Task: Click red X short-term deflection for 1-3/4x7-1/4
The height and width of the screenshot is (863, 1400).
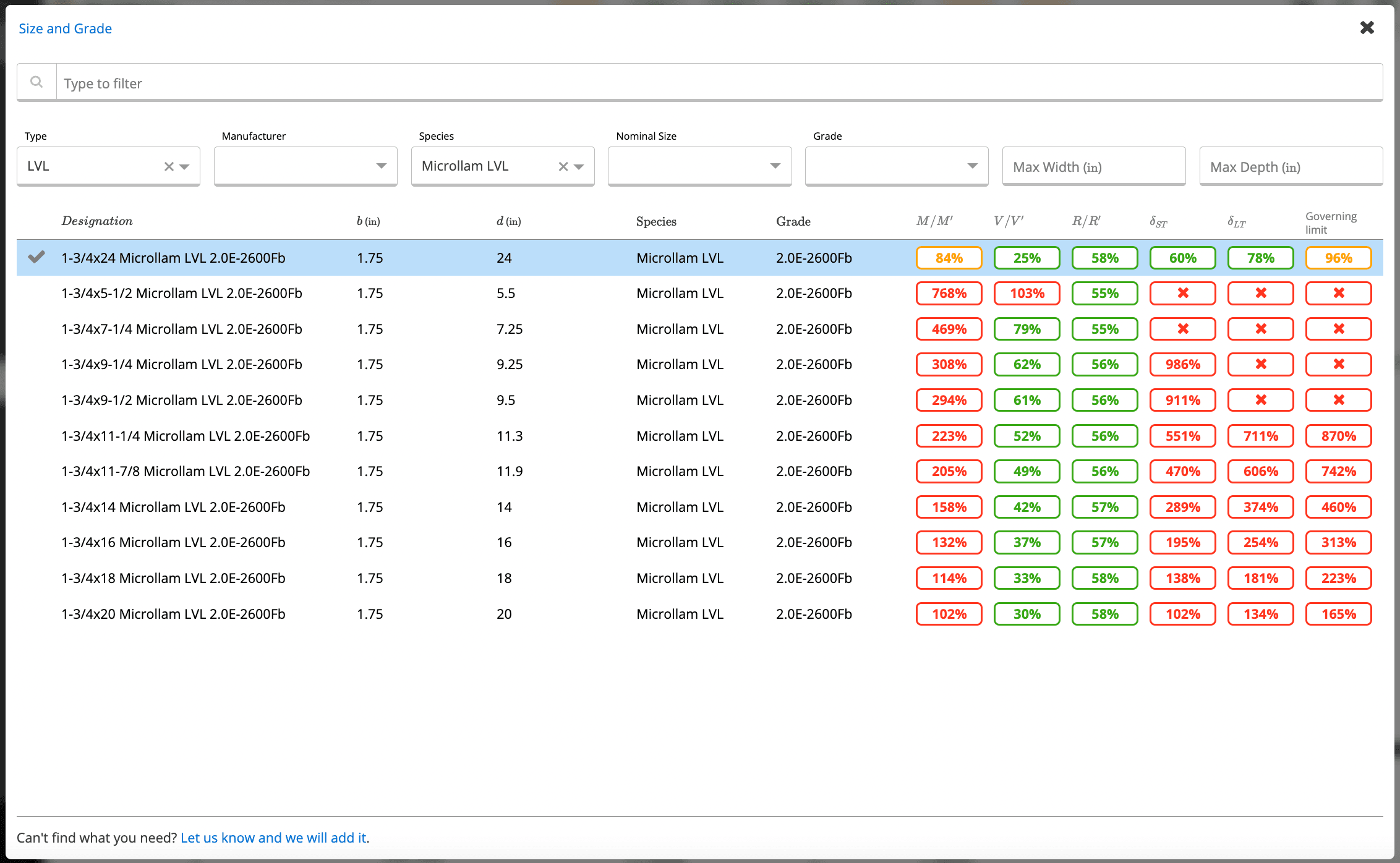Action: pyautogui.click(x=1182, y=329)
